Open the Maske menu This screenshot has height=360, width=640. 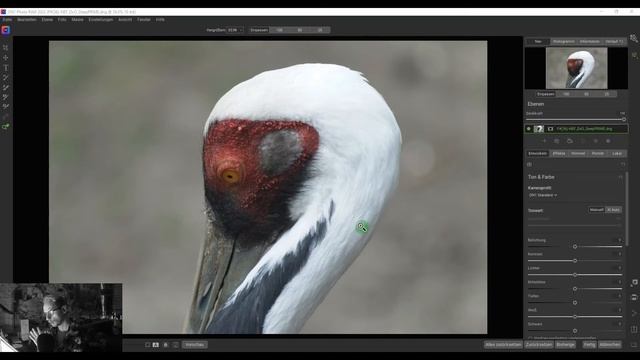point(78,20)
